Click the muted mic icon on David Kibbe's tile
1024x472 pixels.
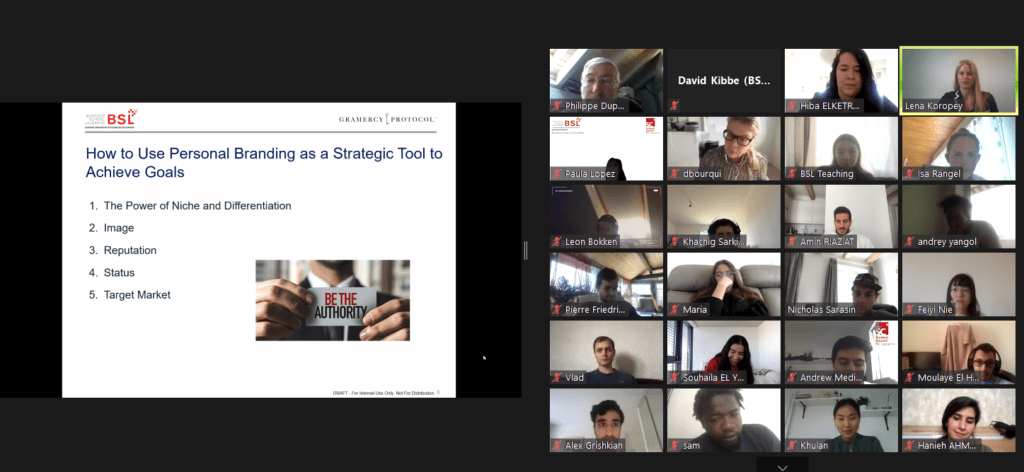(675, 105)
